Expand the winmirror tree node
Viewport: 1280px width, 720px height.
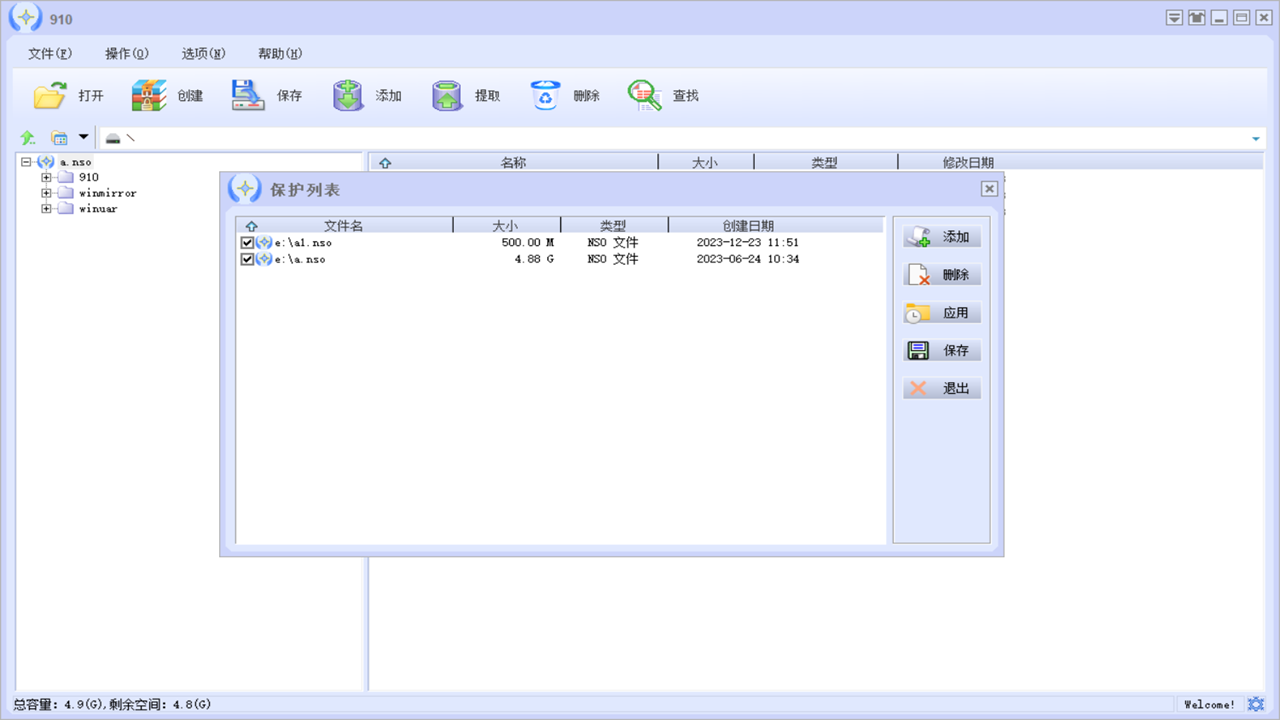click(45, 192)
